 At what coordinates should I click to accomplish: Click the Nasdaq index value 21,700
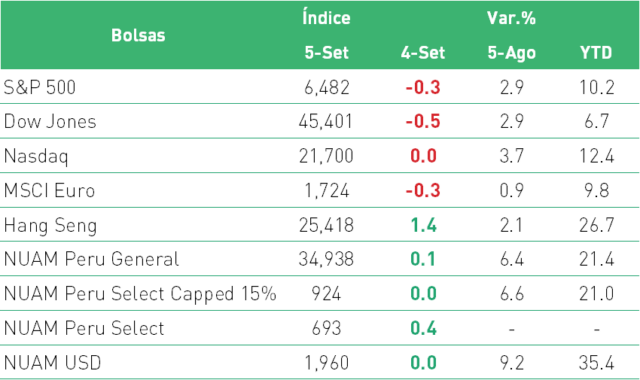326,156
